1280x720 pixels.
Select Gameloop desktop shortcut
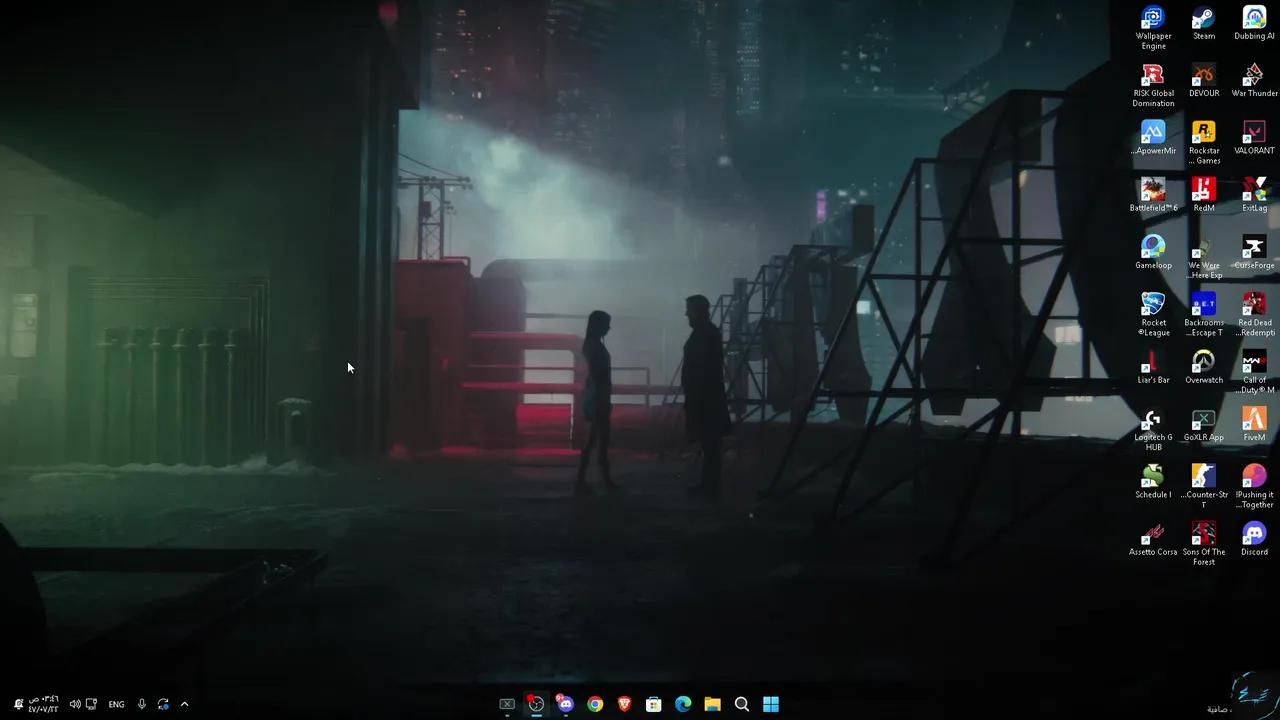coord(1153,252)
